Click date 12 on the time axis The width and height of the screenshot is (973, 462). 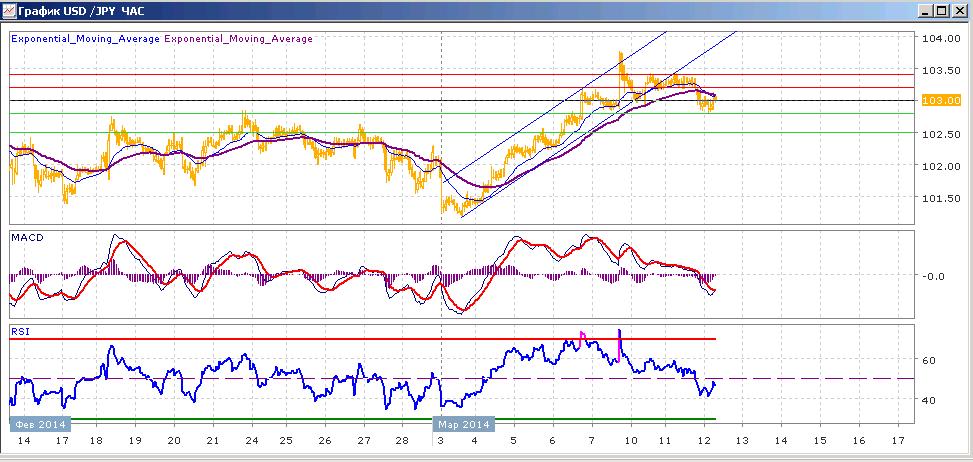click(704, 440)
